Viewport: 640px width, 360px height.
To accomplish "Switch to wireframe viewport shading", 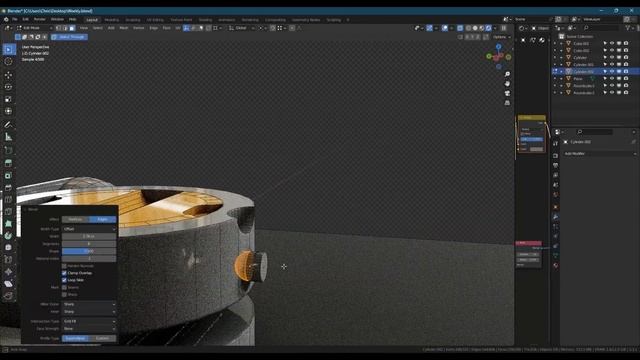I will click(x=468, y=28).
